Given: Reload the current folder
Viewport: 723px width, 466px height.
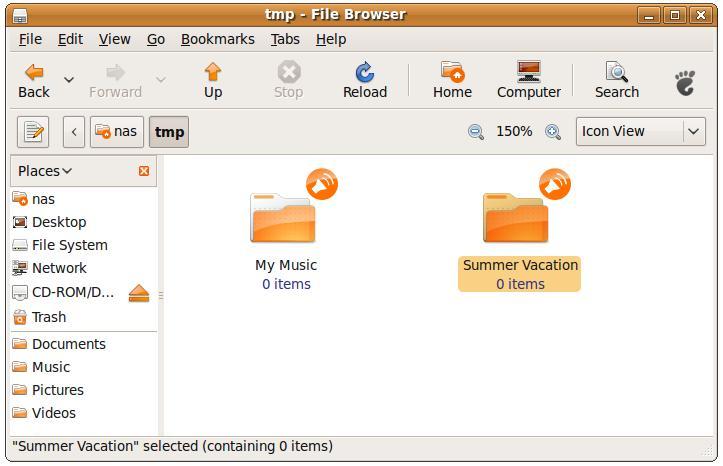Looking at the screenshot, I should (x=365, y=80).
